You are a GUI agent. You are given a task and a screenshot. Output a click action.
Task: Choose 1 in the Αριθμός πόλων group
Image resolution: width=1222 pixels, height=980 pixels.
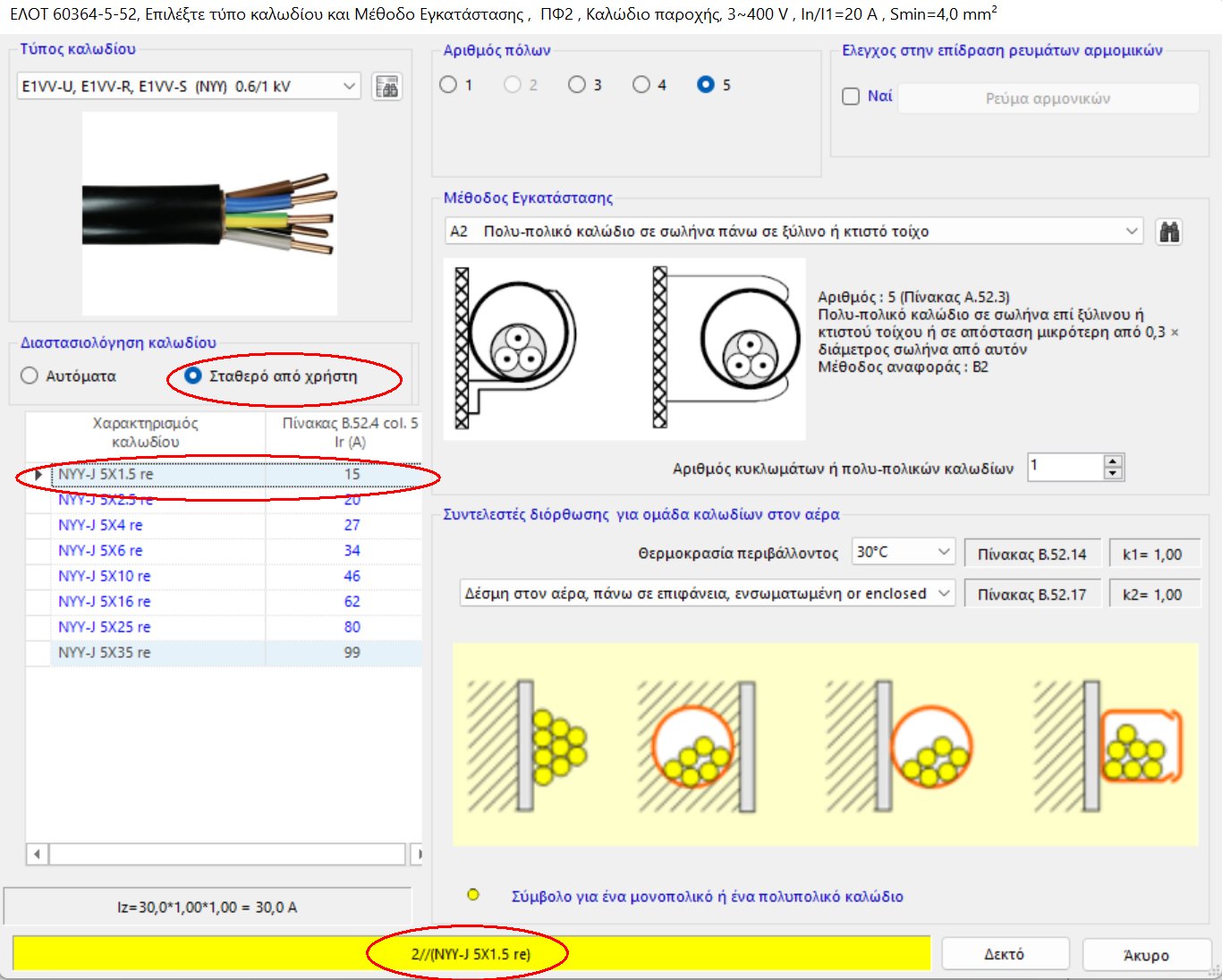tap(448, 84)
